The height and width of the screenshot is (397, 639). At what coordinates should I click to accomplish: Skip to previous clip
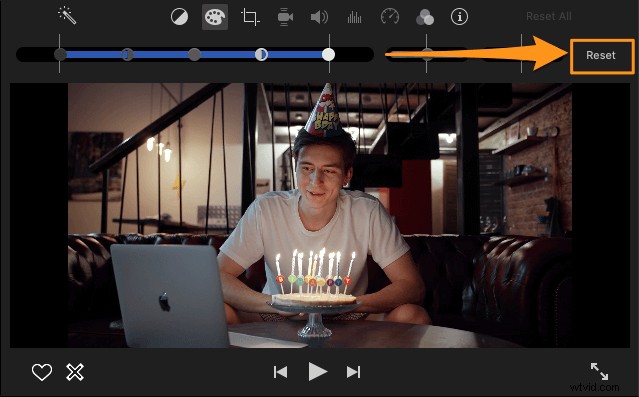point(280,372)
